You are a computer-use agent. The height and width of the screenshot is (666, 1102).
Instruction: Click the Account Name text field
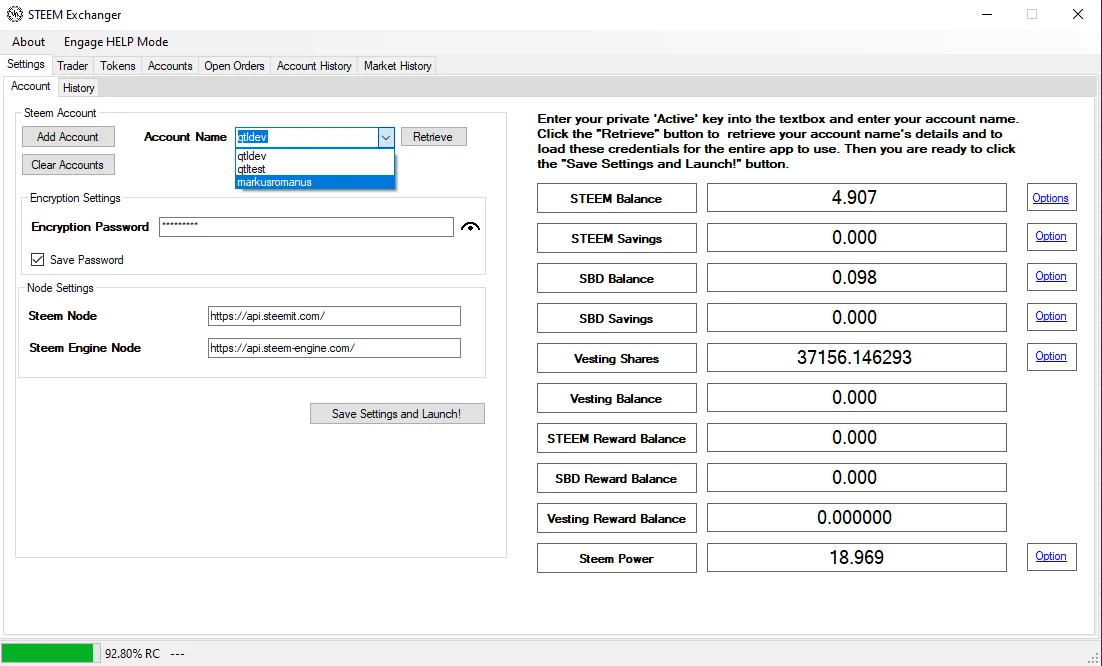(307, 137)
